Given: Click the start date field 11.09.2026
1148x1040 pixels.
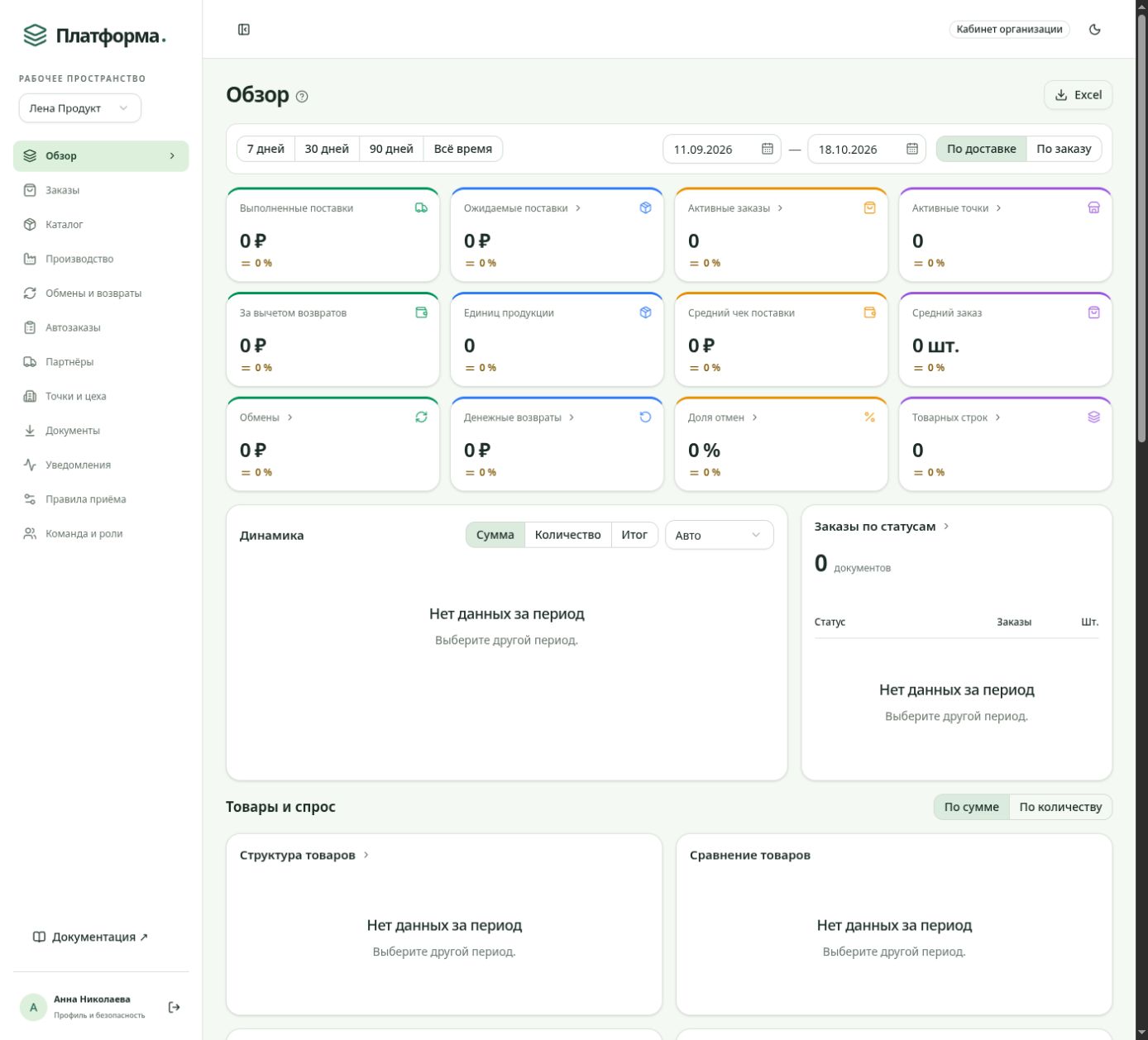Looking at the screenshot, I should point(721,149).
